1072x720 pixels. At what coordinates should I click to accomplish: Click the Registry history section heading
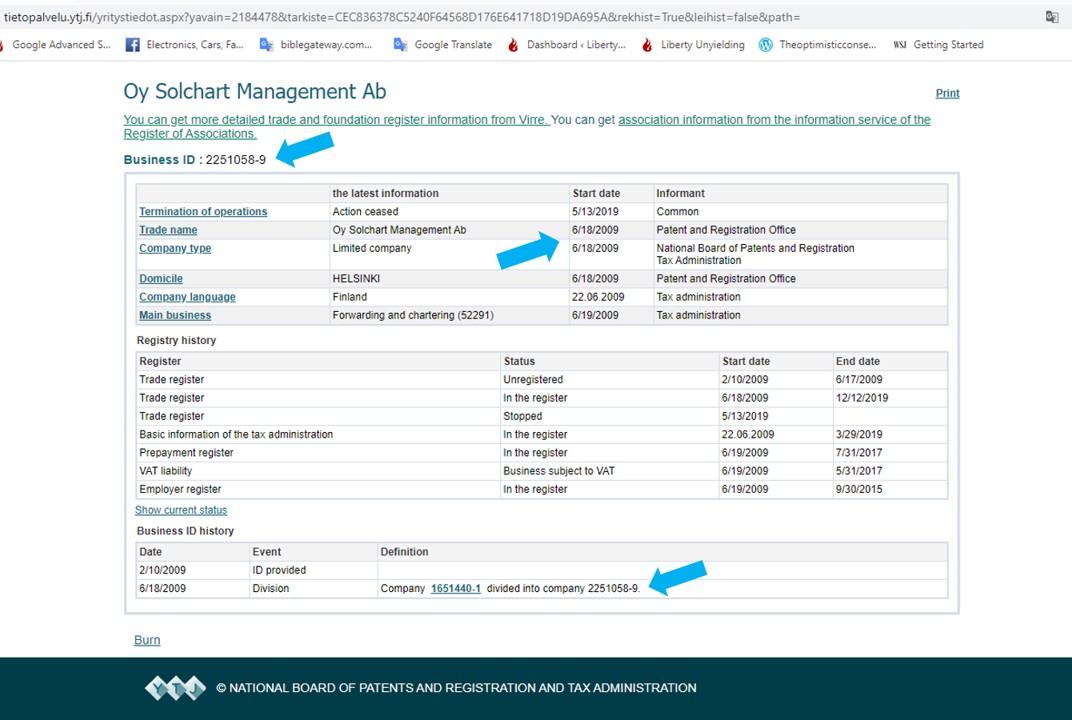coord(176,340)
